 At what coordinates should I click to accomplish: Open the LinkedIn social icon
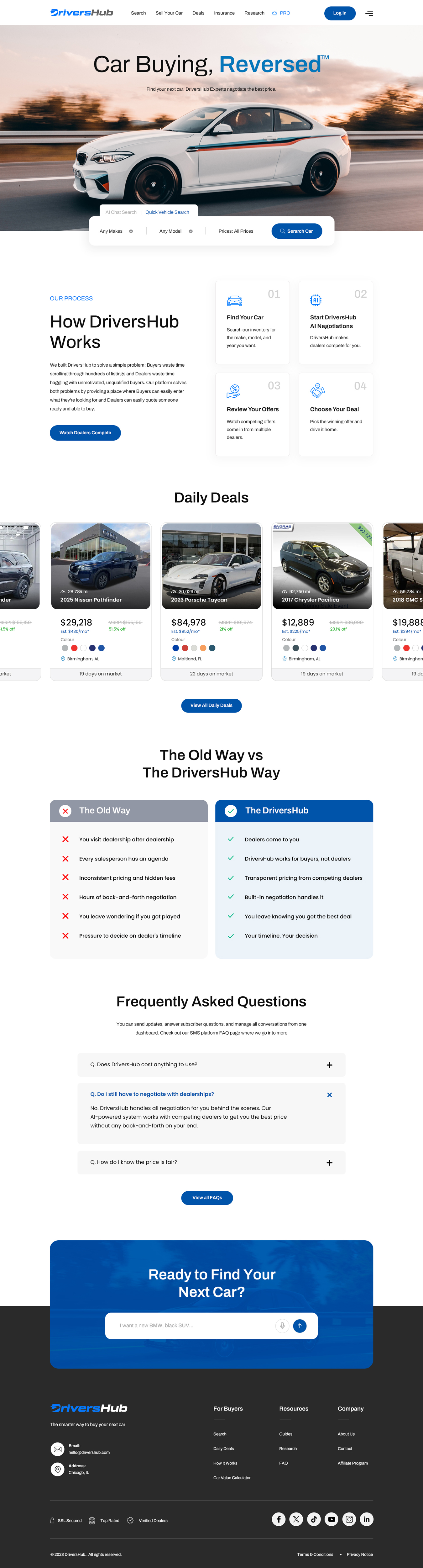[x=367, y=1519]
